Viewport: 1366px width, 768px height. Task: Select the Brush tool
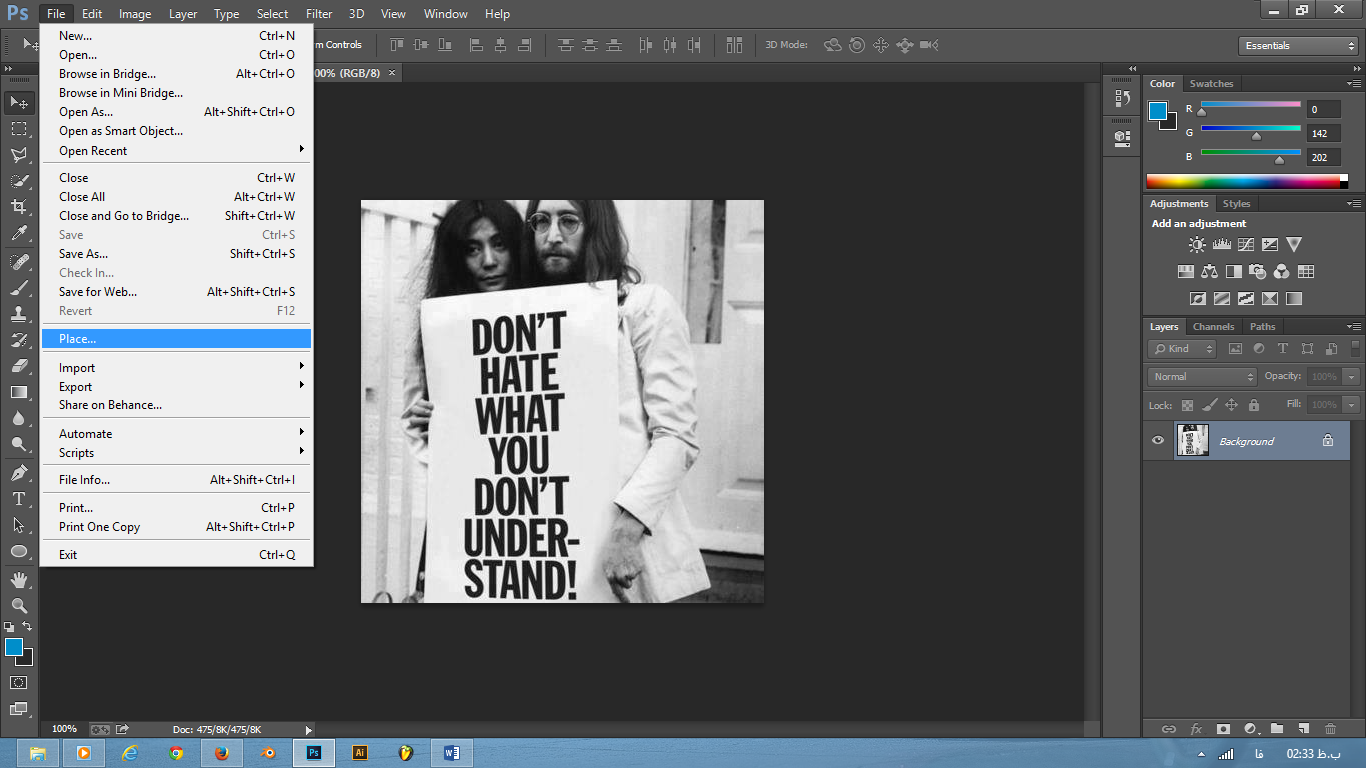[x=19, y=288]
